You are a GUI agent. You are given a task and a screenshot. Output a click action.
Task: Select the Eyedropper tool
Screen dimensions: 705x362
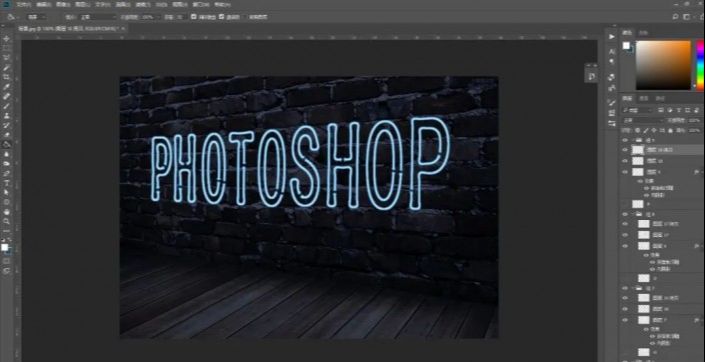[6, 86]
